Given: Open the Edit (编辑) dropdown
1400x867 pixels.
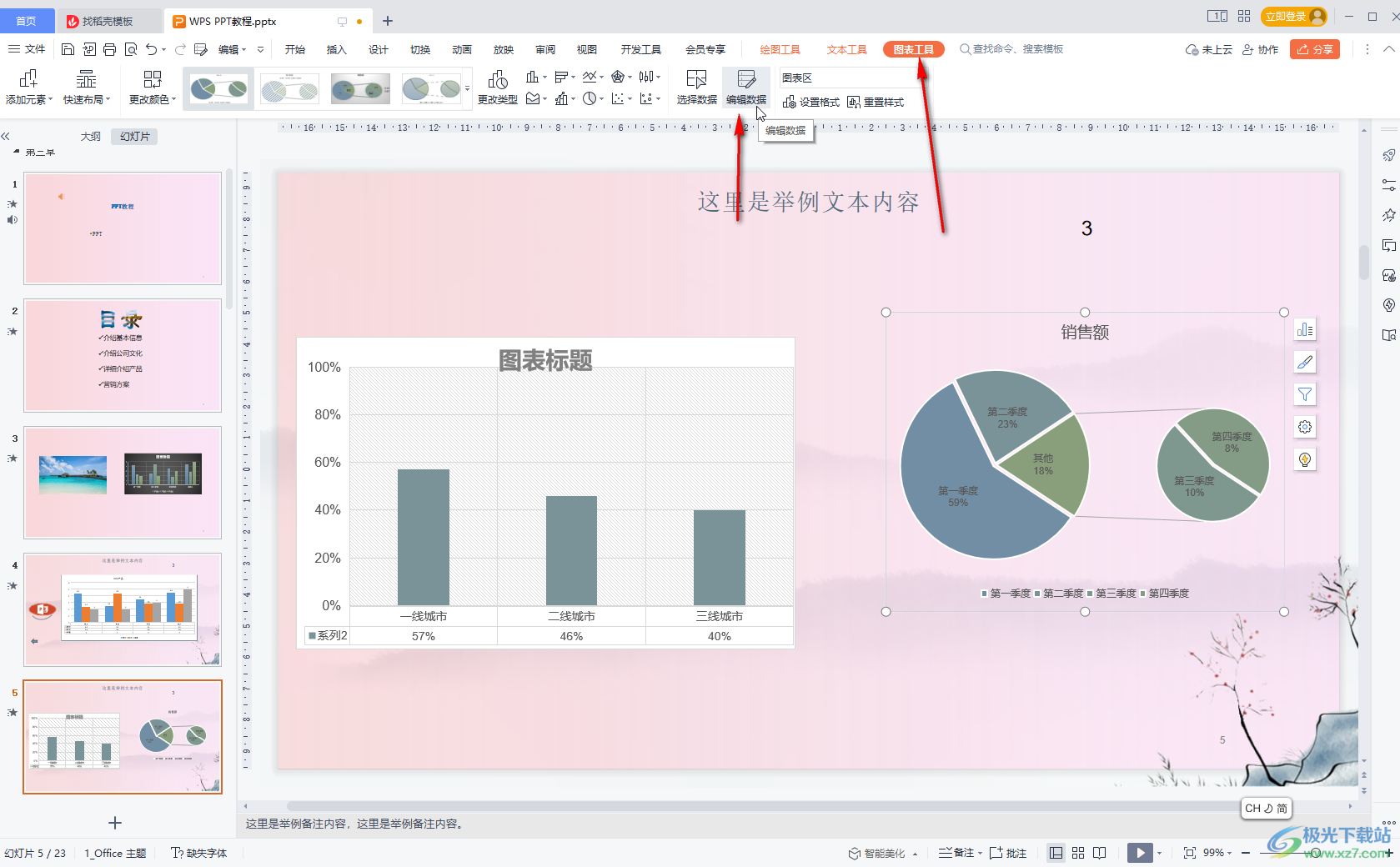Looking at the screenshot, I should (x=233, y=49).
